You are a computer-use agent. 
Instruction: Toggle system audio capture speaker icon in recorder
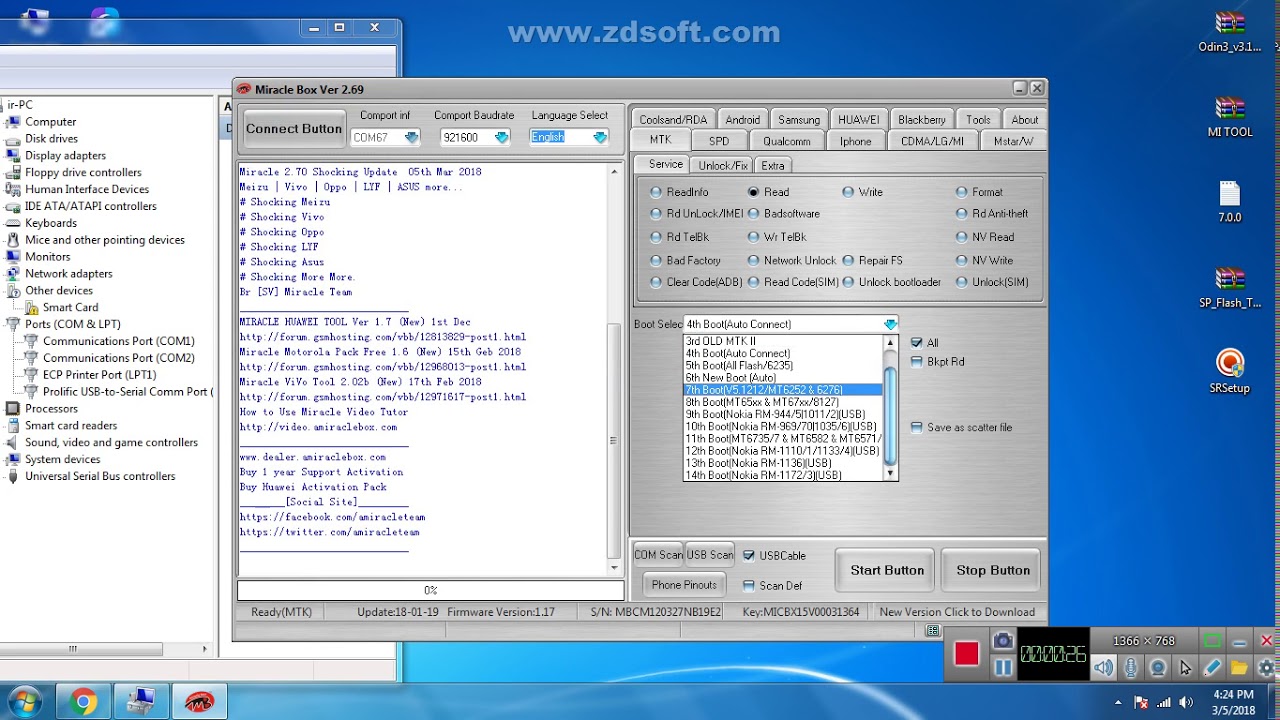(1103, 667)
